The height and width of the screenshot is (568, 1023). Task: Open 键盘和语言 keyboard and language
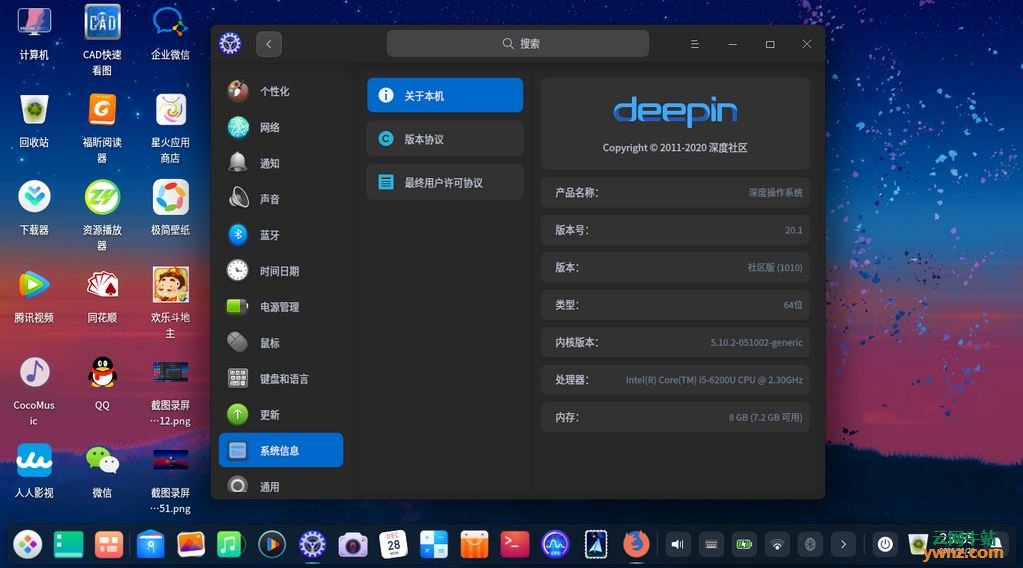click(281, 378)
